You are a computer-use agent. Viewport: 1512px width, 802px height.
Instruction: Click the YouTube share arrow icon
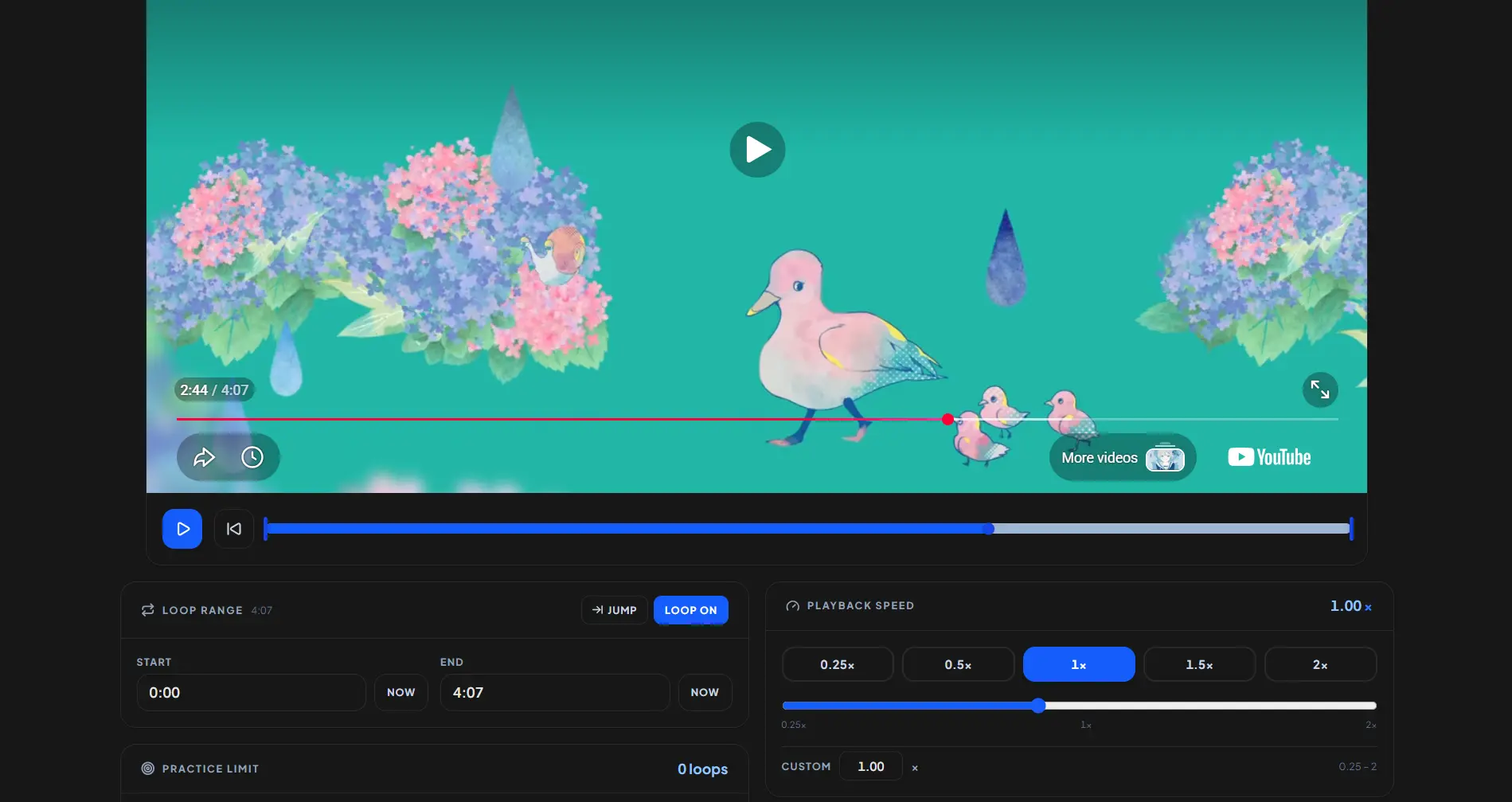click(x=205, y=457)
